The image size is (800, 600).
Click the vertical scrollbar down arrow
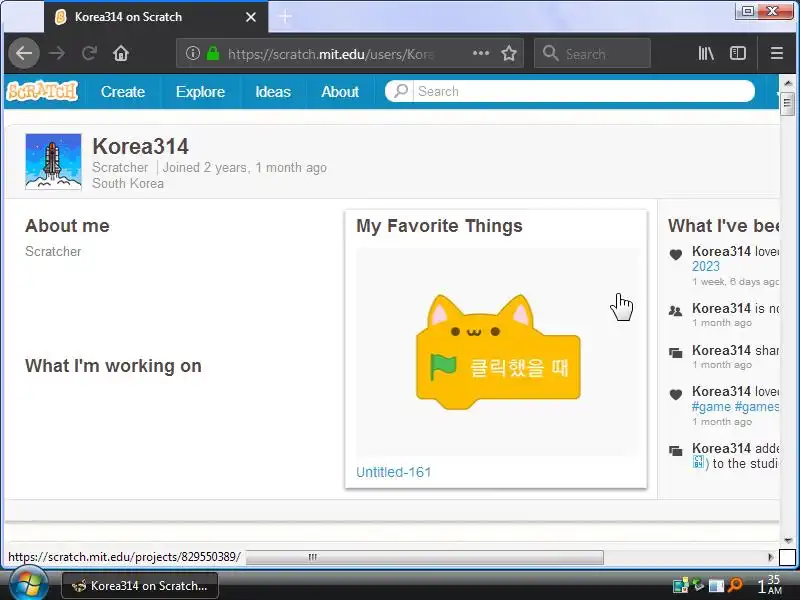[788, 540]
